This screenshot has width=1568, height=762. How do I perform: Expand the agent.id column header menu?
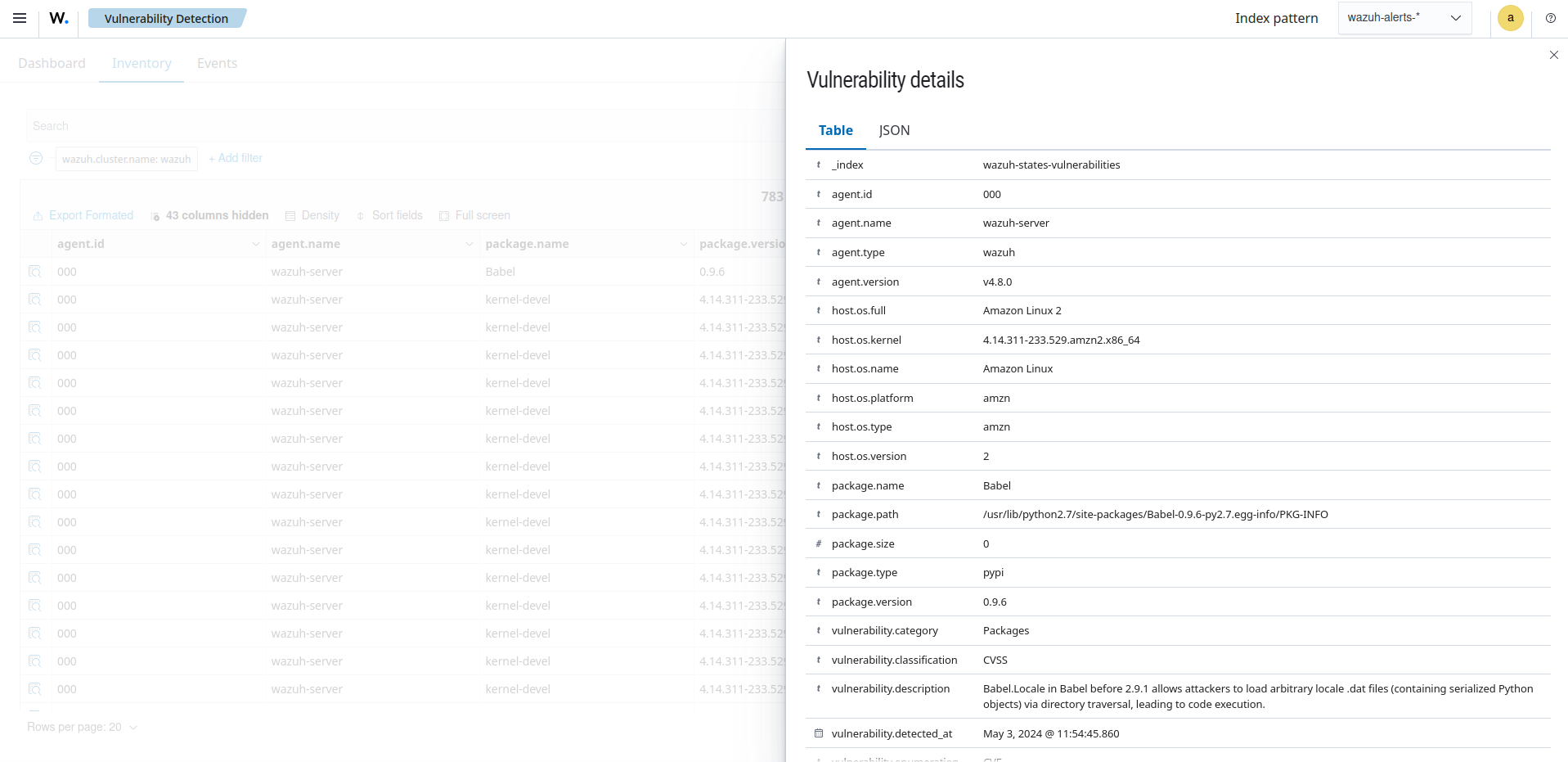[x=255, y=244]
